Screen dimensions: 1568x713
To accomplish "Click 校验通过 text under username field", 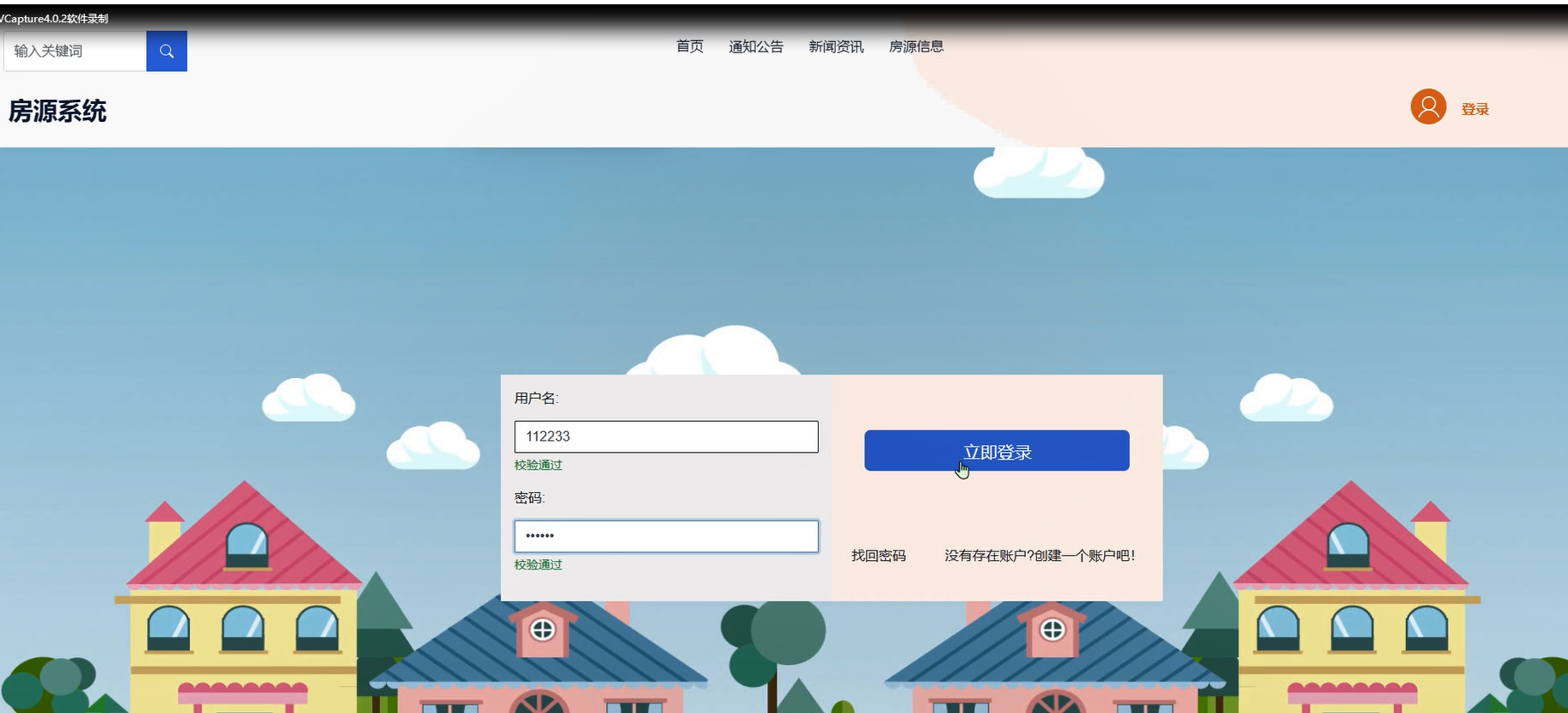I will (538, 465).
